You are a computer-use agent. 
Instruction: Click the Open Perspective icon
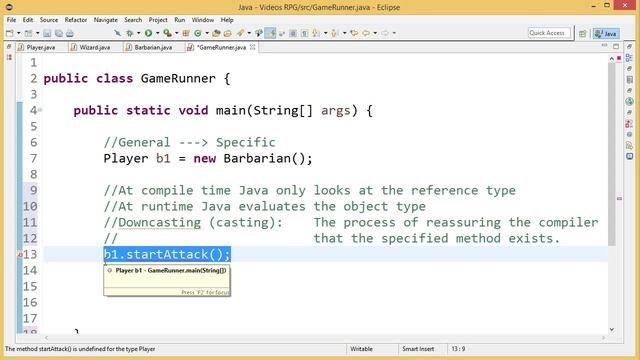click(582, 33)
